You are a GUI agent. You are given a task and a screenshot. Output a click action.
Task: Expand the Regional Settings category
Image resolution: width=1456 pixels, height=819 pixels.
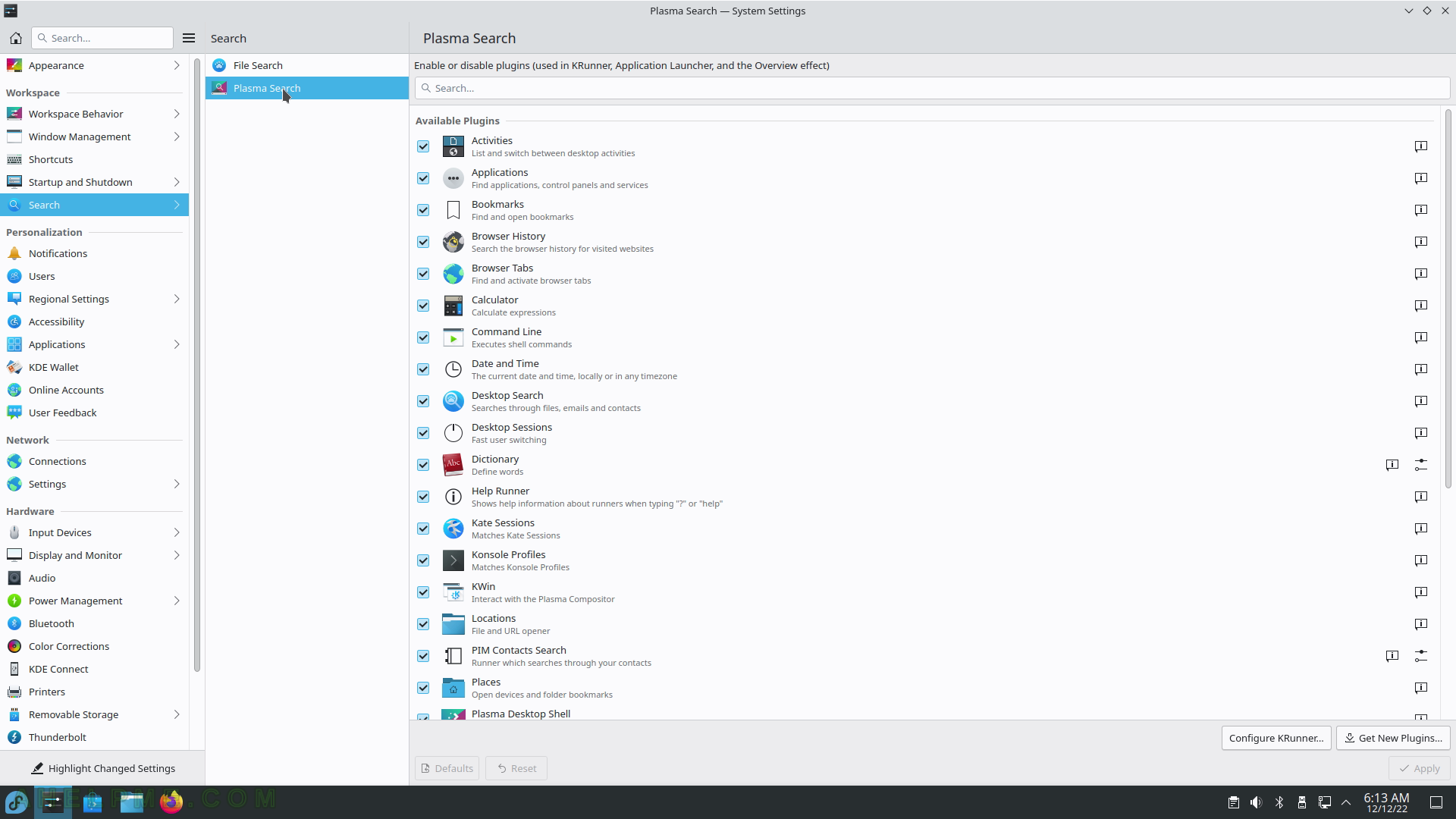[94, 299]
